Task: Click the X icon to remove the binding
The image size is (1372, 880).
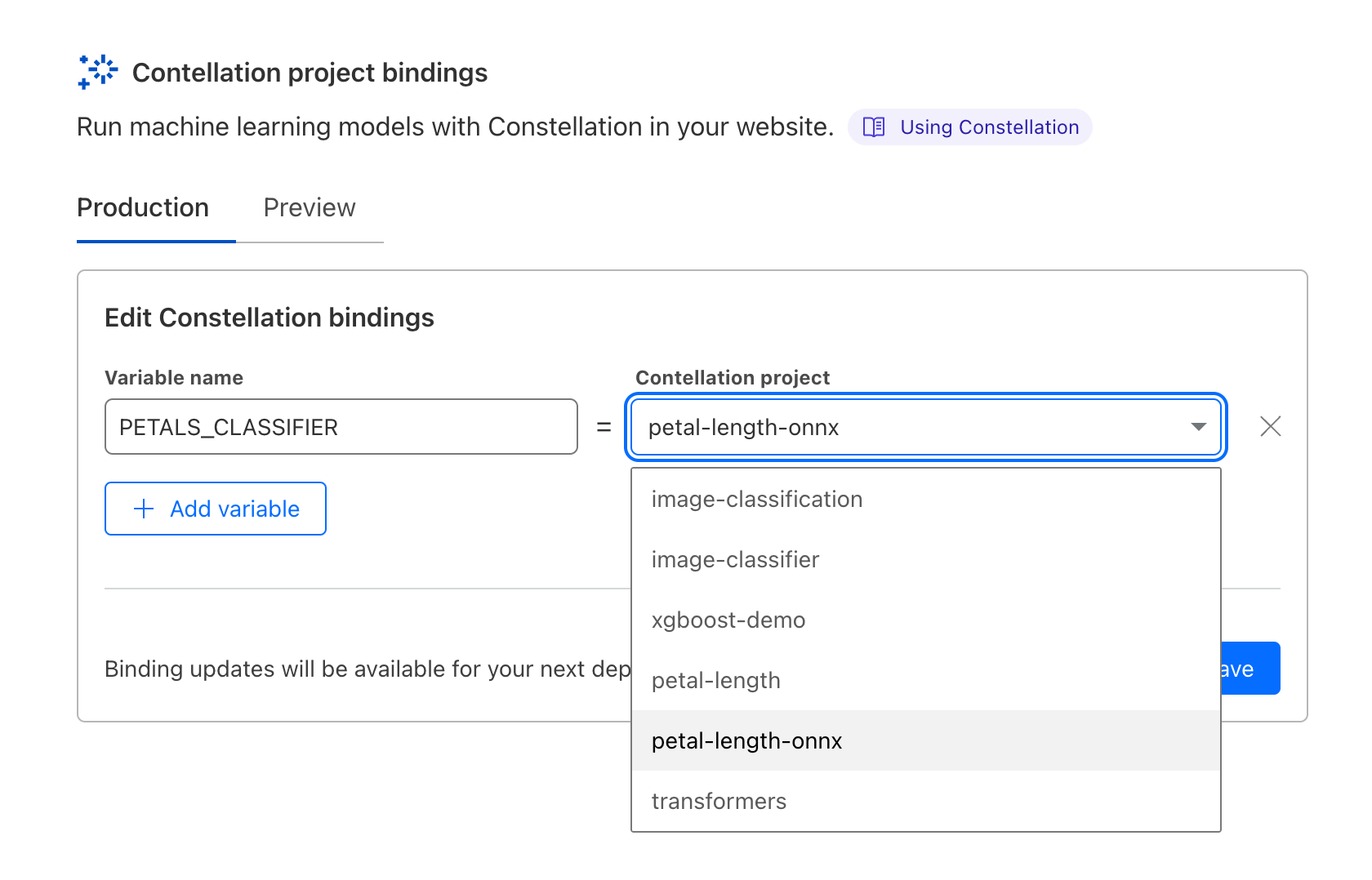Action: point(1271,426)
